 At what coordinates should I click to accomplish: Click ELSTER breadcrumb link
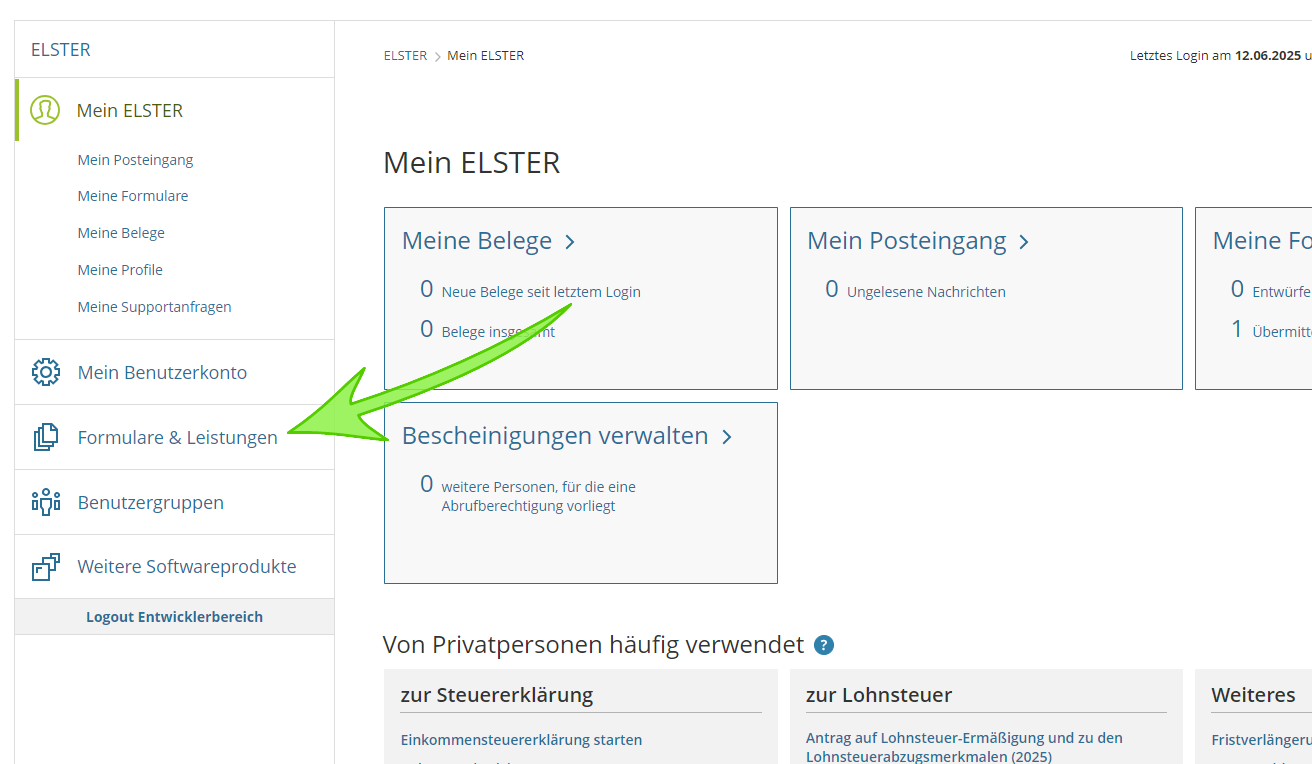(405, 55)
